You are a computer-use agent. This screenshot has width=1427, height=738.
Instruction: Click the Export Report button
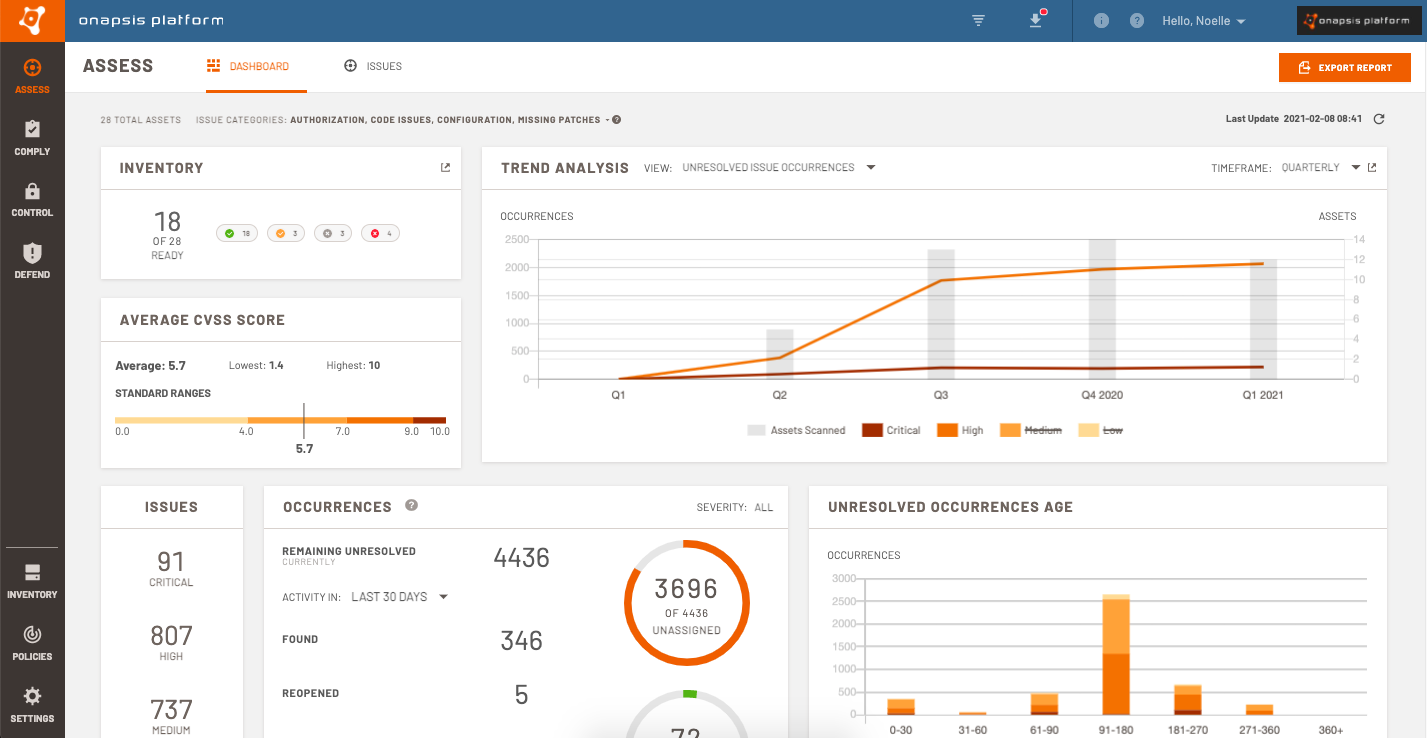1344,67
